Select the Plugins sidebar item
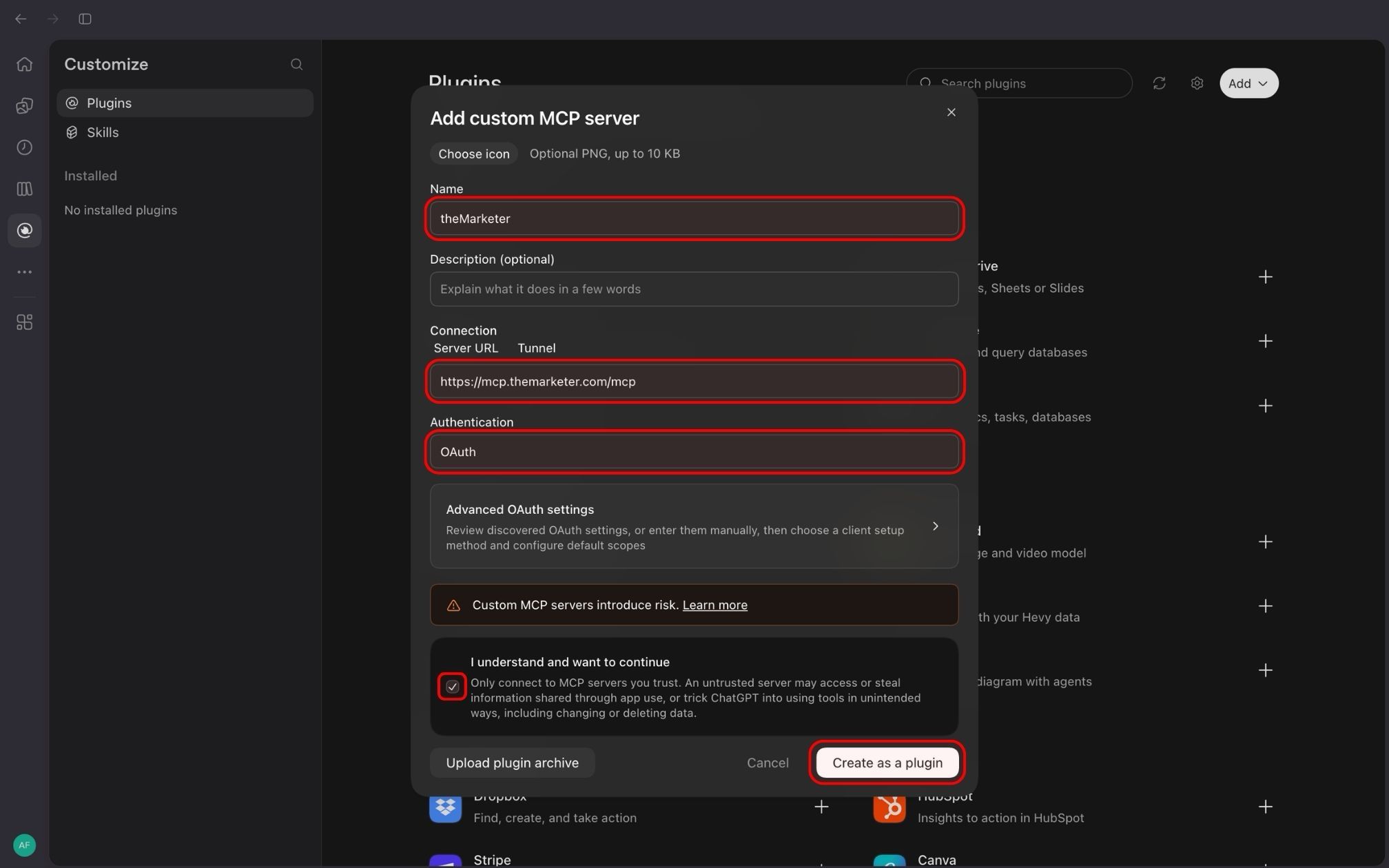1389x868 pixels. pyautogui.click(x=185, y=103)
